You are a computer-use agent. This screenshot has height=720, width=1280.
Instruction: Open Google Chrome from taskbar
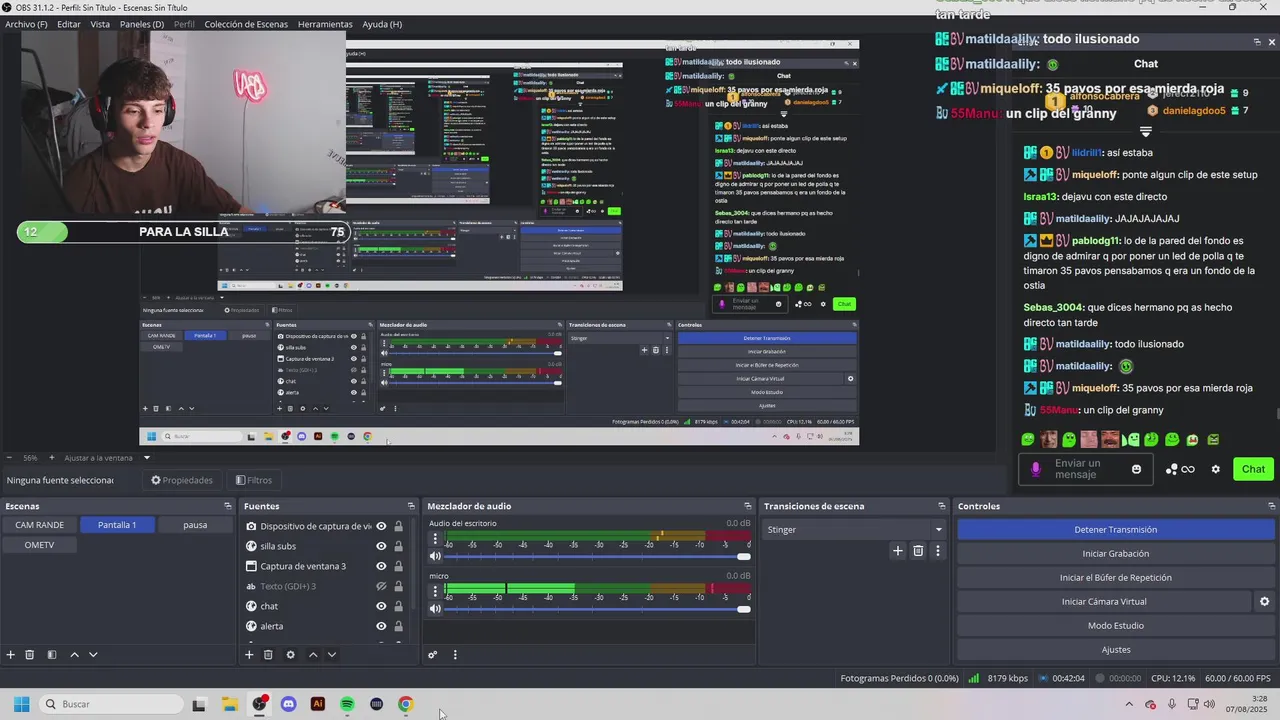pos(405,704)
